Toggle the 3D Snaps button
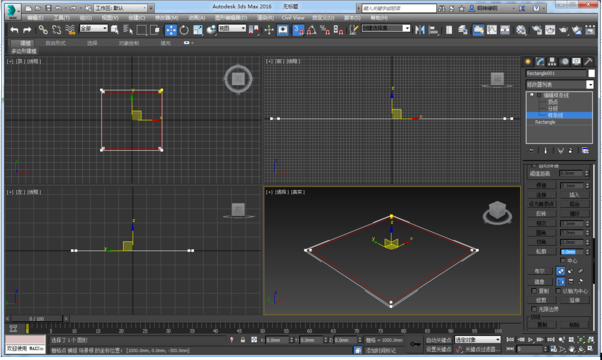The width and height of the screenshot is (602, 360). pyautogui.click(x=298, y=30)
